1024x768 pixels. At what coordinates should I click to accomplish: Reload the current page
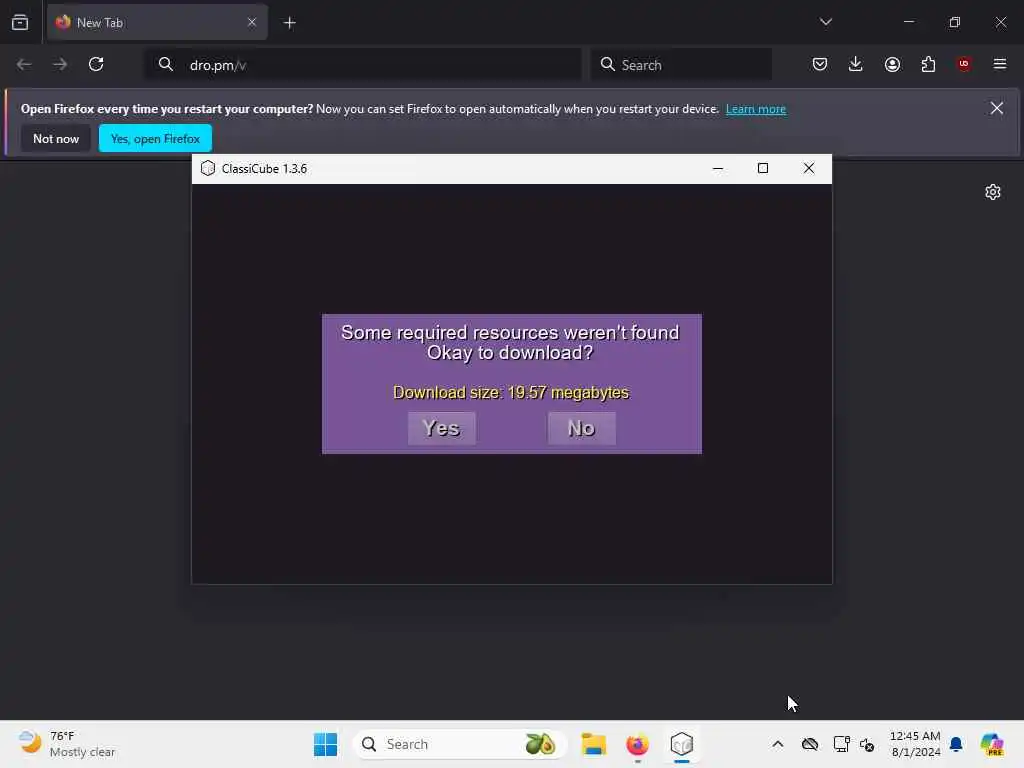point(96,64)
